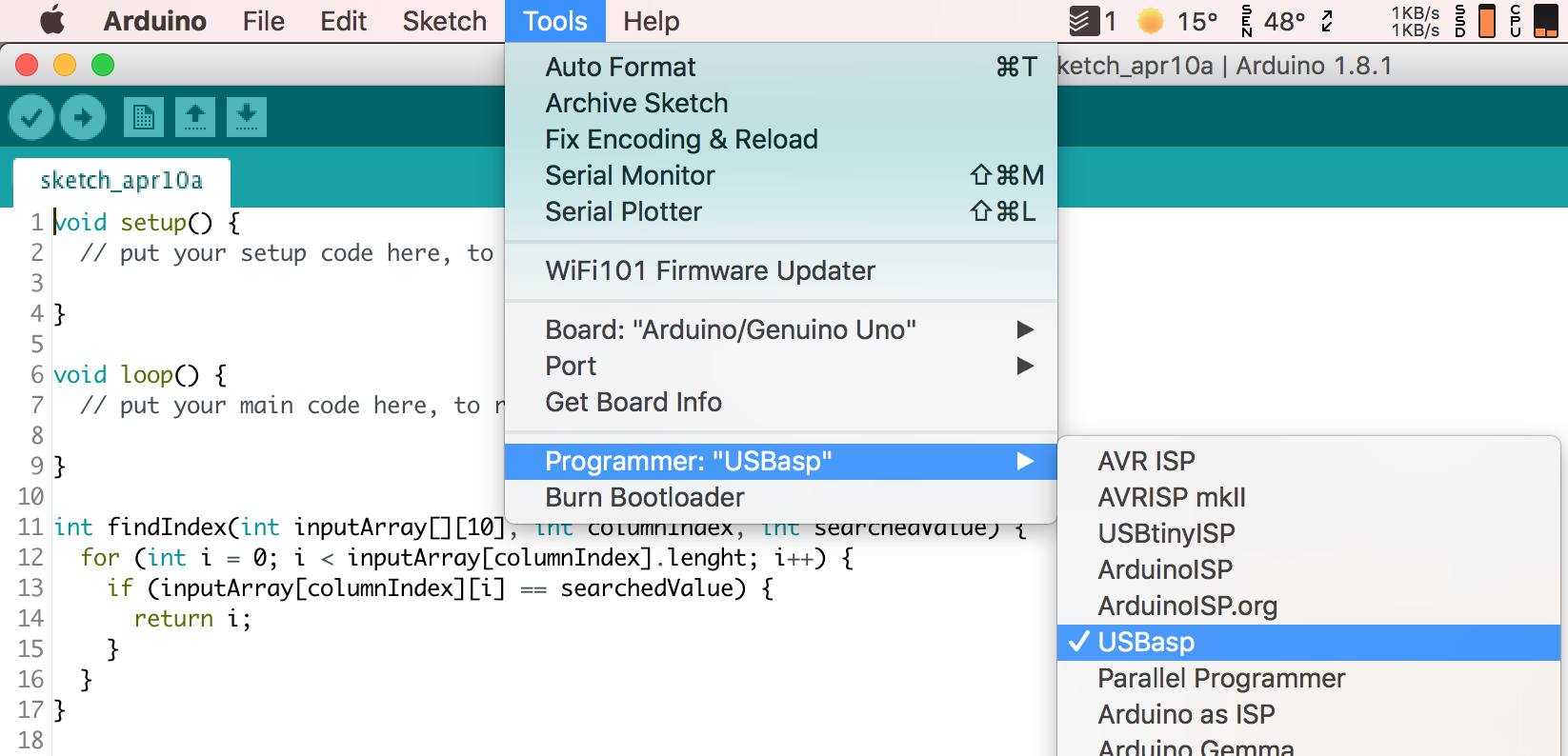
Task: Choose AVR ISP as programmer
Action: (x=1146, y=462)
